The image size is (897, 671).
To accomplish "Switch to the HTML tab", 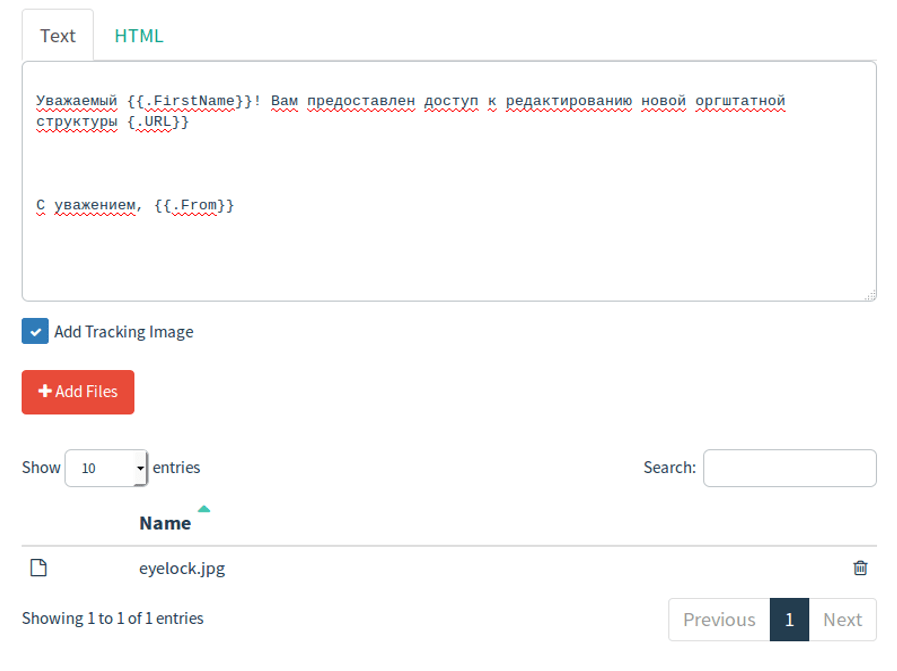I will pyautogui.click(x=138, y=36).
